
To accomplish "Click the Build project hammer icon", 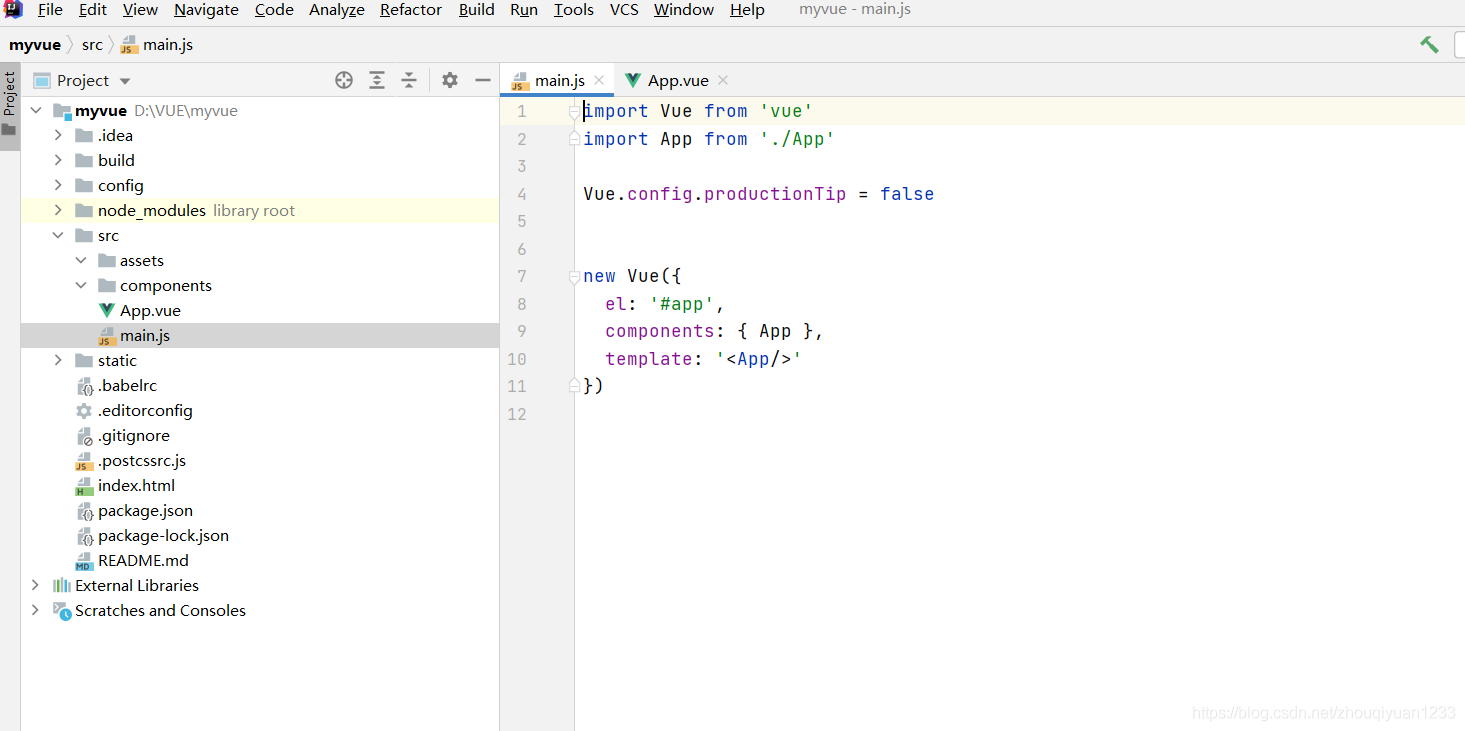I will point(1429,44).
